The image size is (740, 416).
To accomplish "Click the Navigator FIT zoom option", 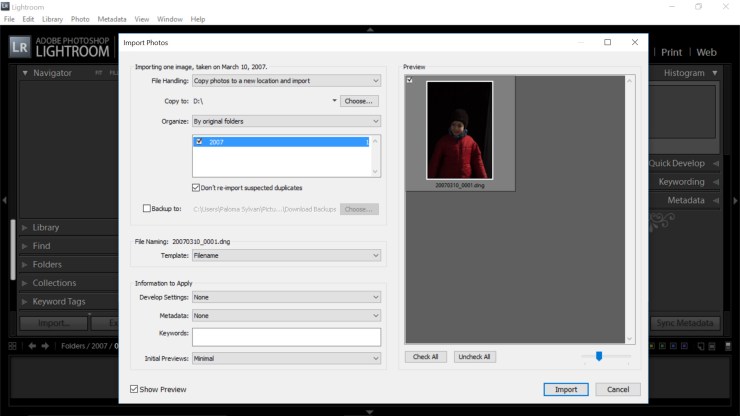I will [99, 73].
